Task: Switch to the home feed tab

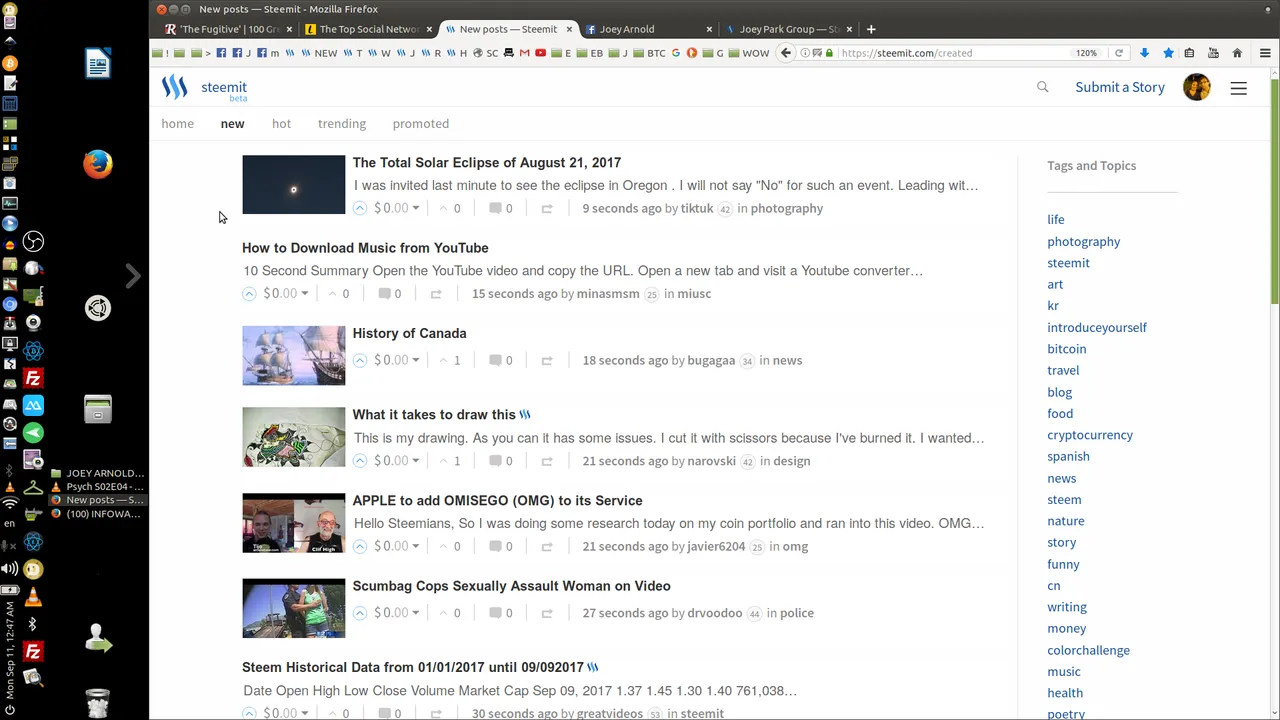Action: [x=178, y=124]
